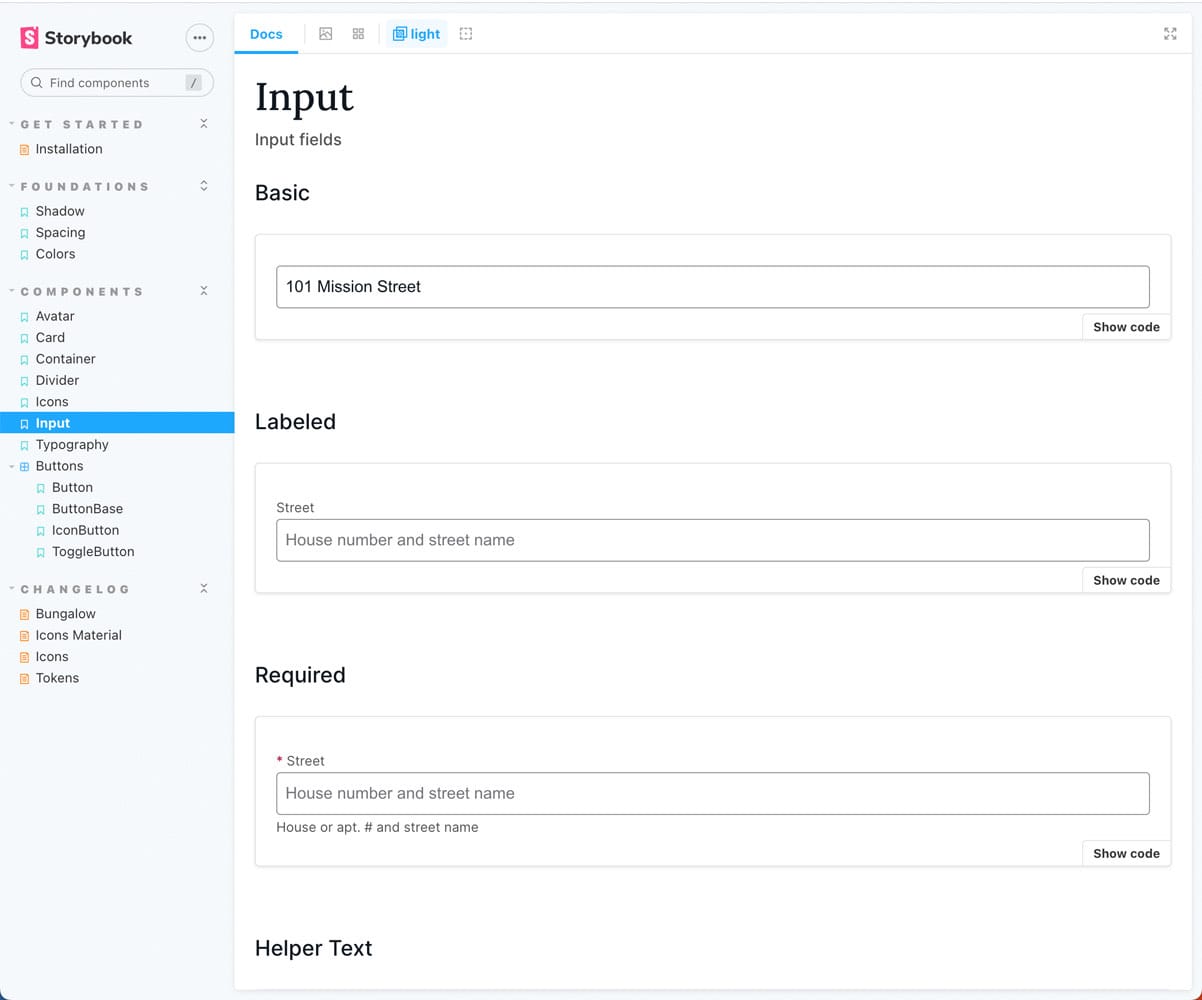Expand all in Foundations section

(x=203, y=186)
